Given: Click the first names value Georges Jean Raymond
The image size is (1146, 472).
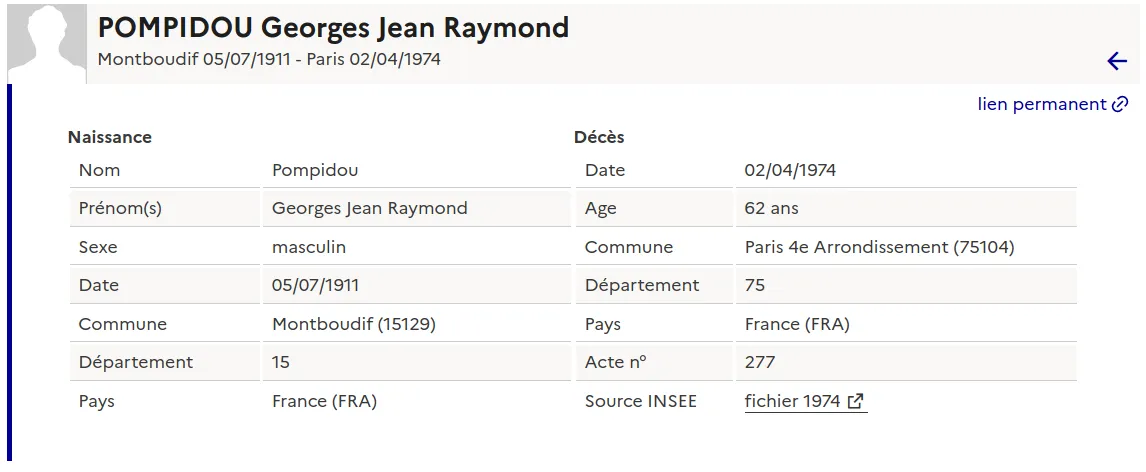Looking at the screenshot, I should pyautogui.click(x=369, y=209).
